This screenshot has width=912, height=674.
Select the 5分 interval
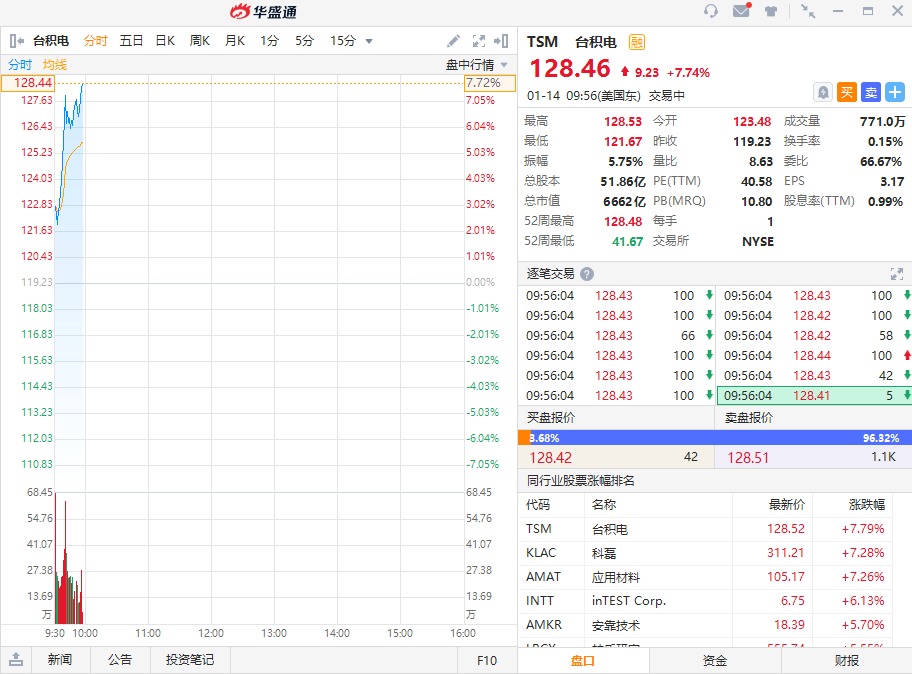click(x=304, y=41)
